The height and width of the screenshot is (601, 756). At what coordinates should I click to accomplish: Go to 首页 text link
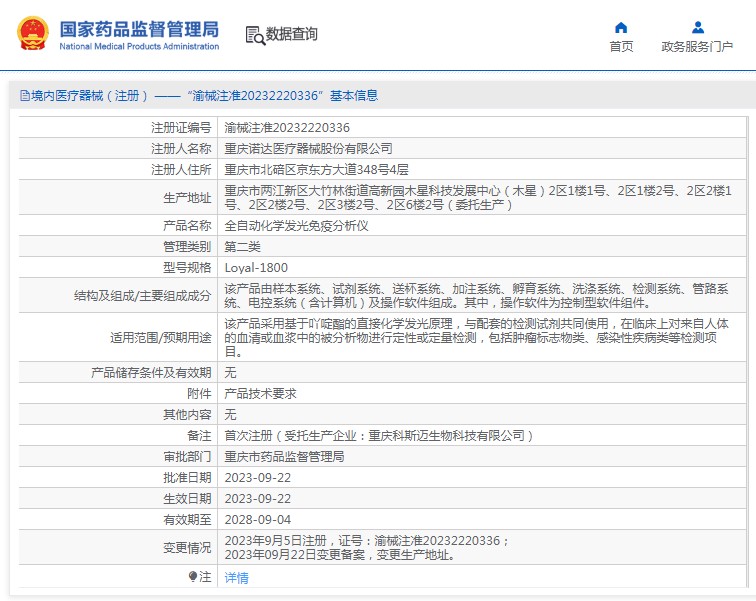pos(621,46)
